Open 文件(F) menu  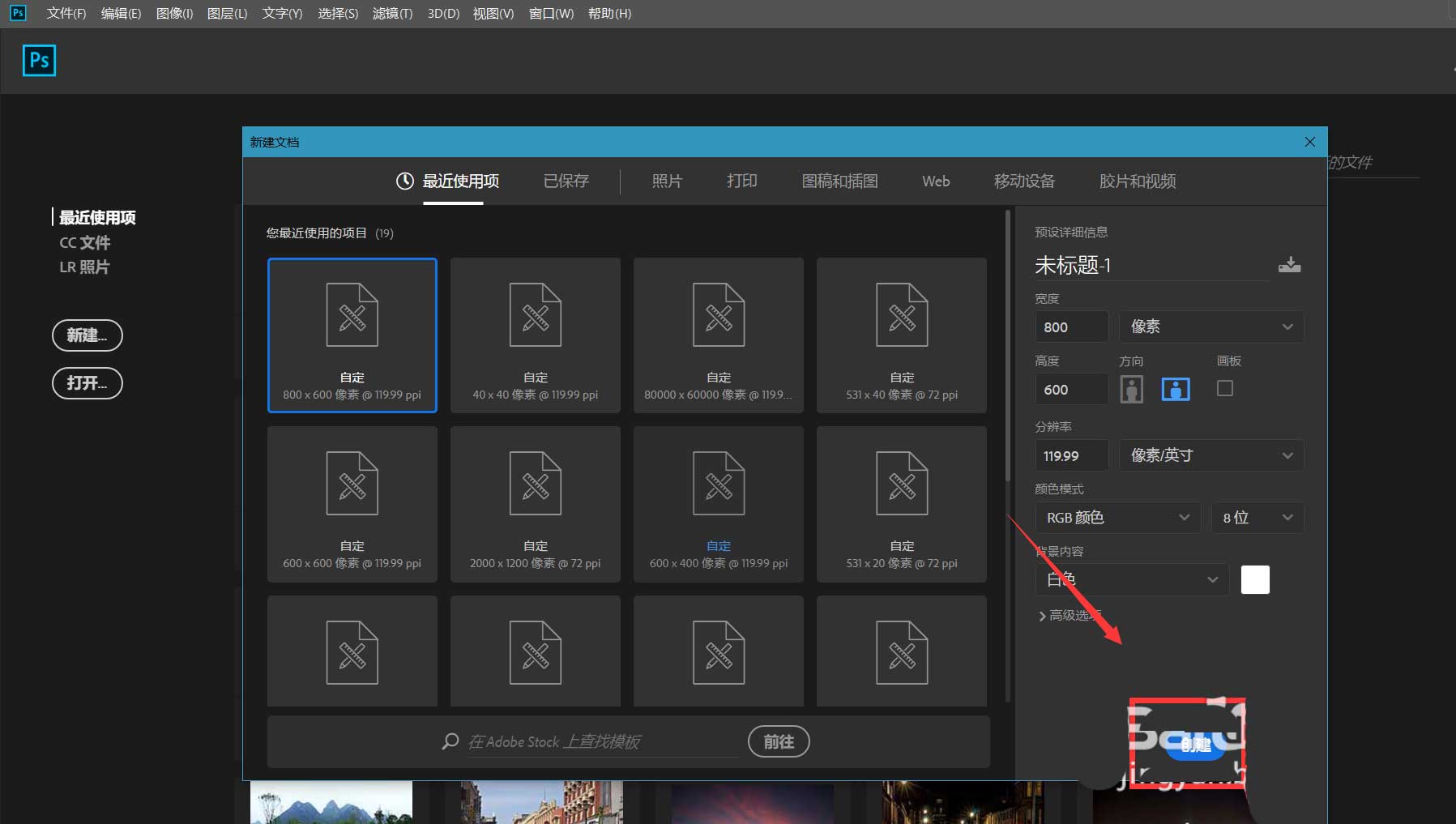66,13
